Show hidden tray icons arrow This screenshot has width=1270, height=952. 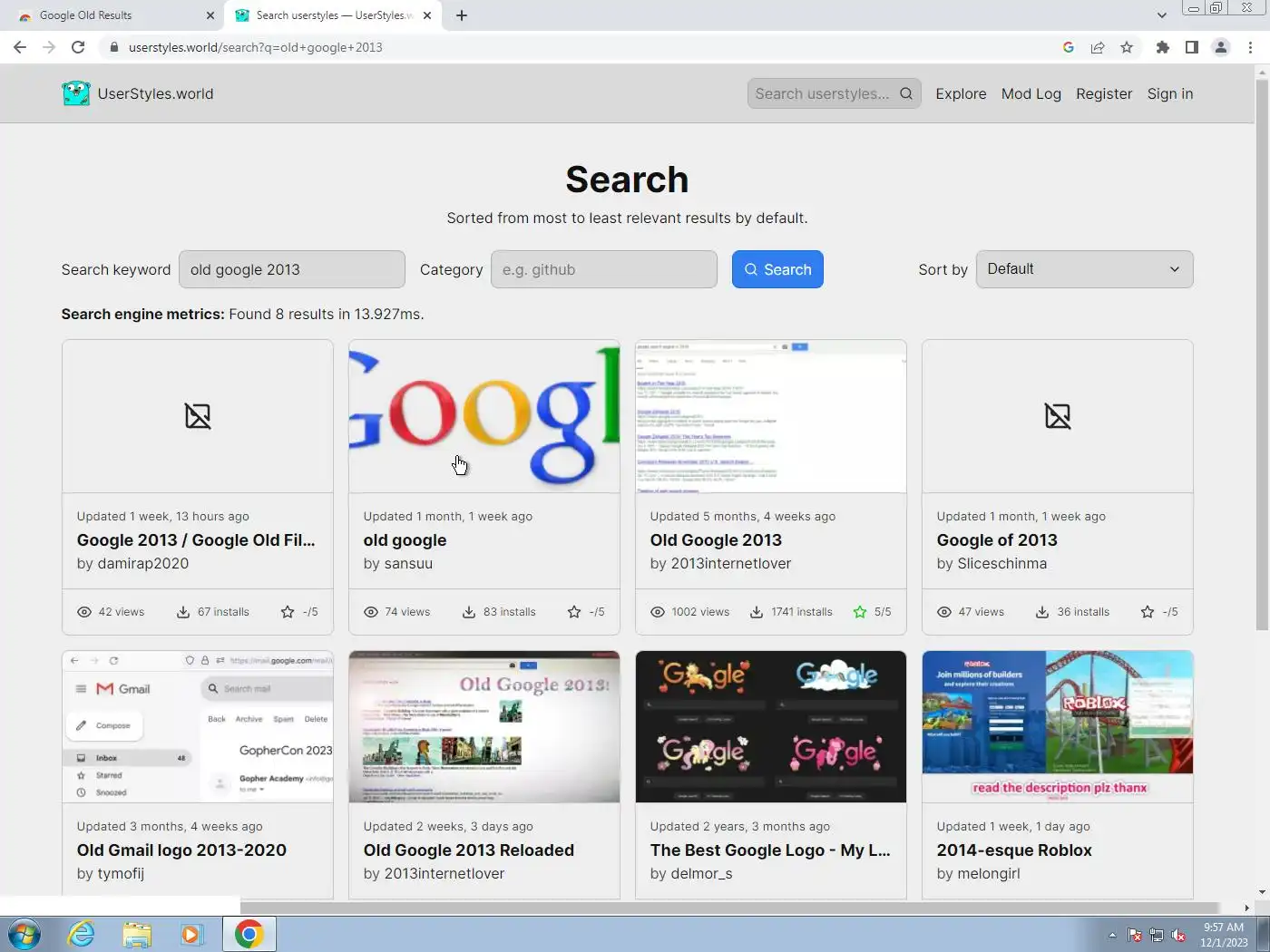1112,935
